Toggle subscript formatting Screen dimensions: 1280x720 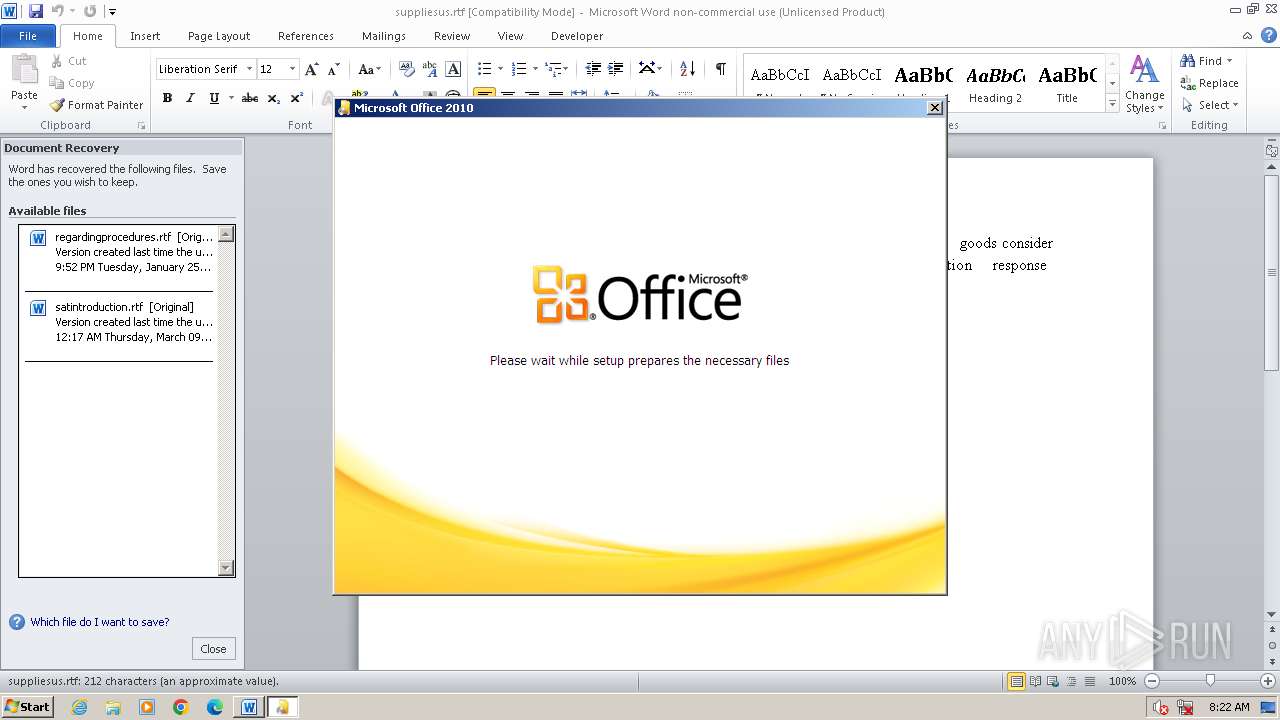[x=274, y=98]
